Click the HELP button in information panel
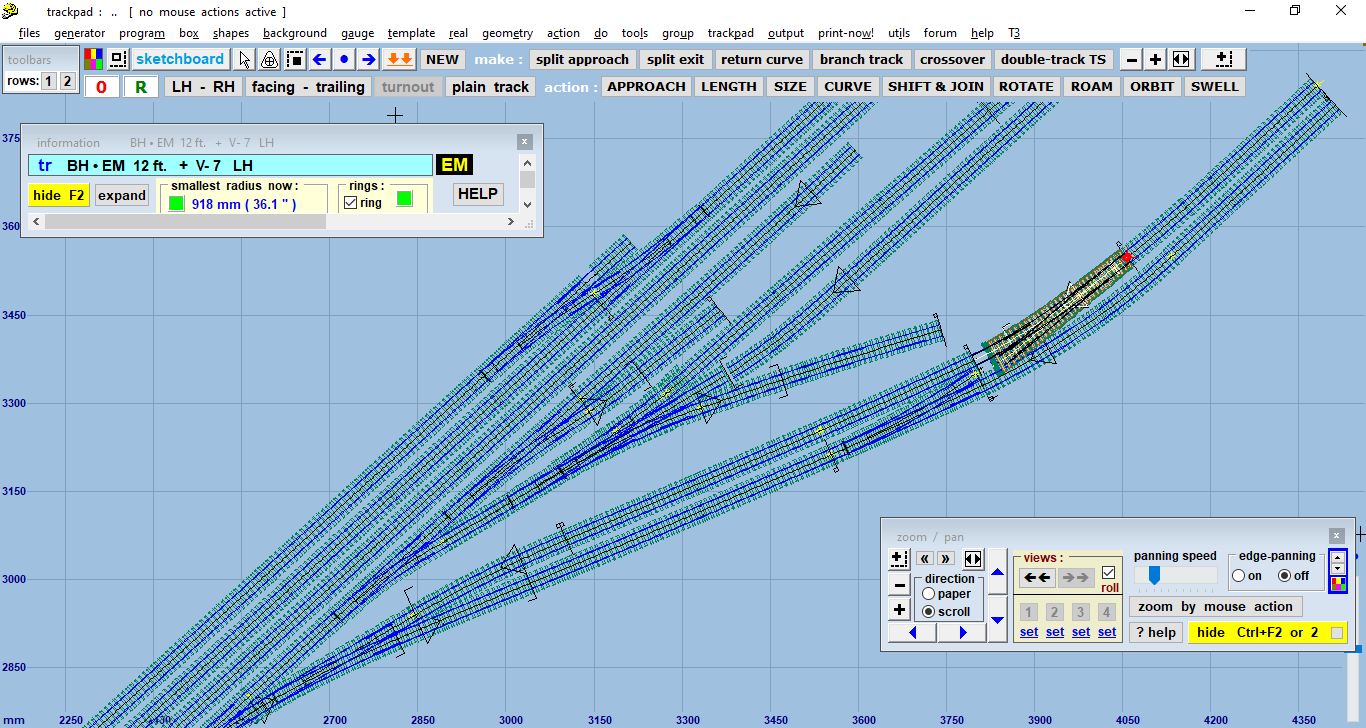1366x728 pixels. pos(477,194)
